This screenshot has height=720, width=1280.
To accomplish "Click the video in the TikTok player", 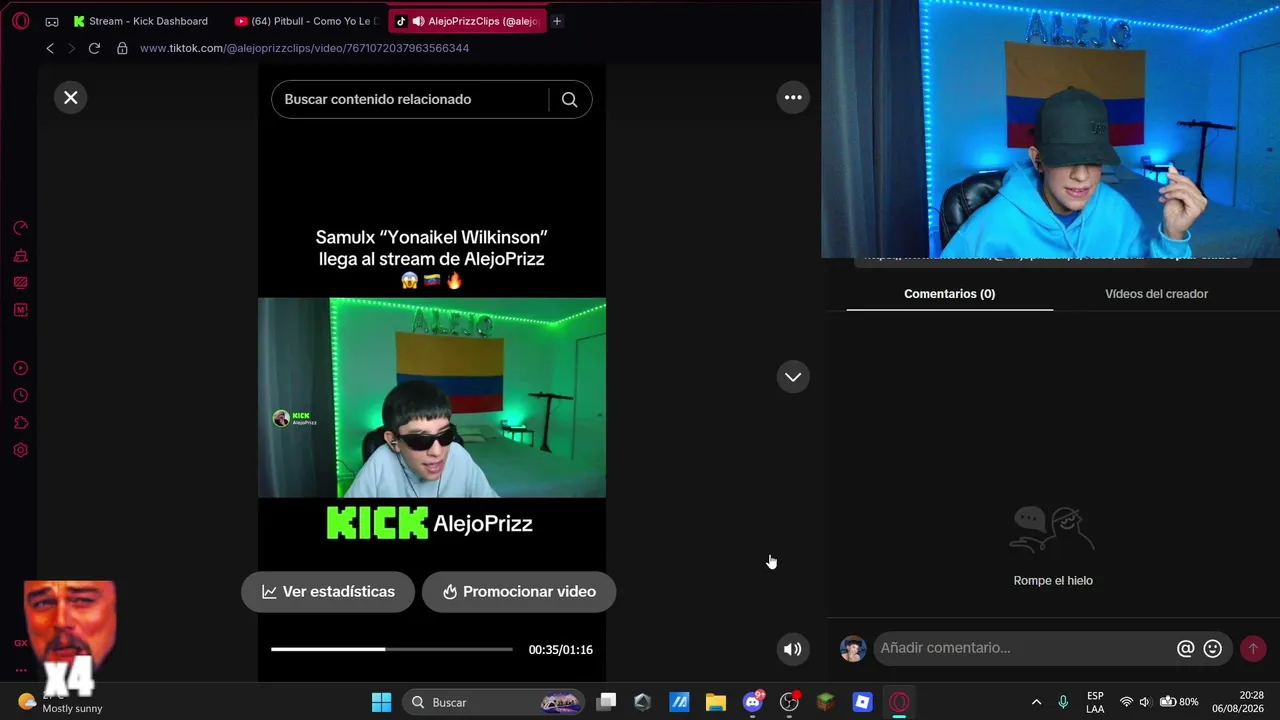I will point(432,397).
